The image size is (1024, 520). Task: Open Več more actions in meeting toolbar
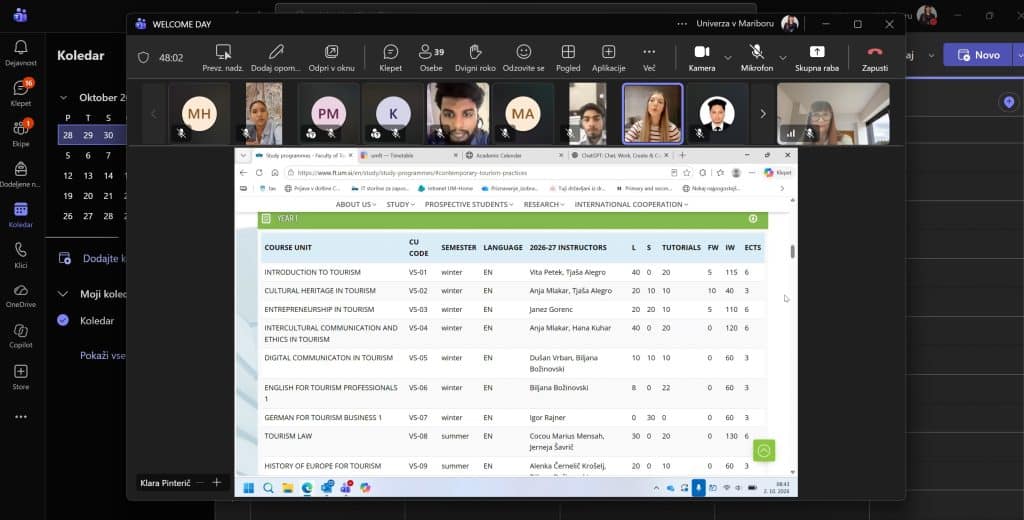648,57
